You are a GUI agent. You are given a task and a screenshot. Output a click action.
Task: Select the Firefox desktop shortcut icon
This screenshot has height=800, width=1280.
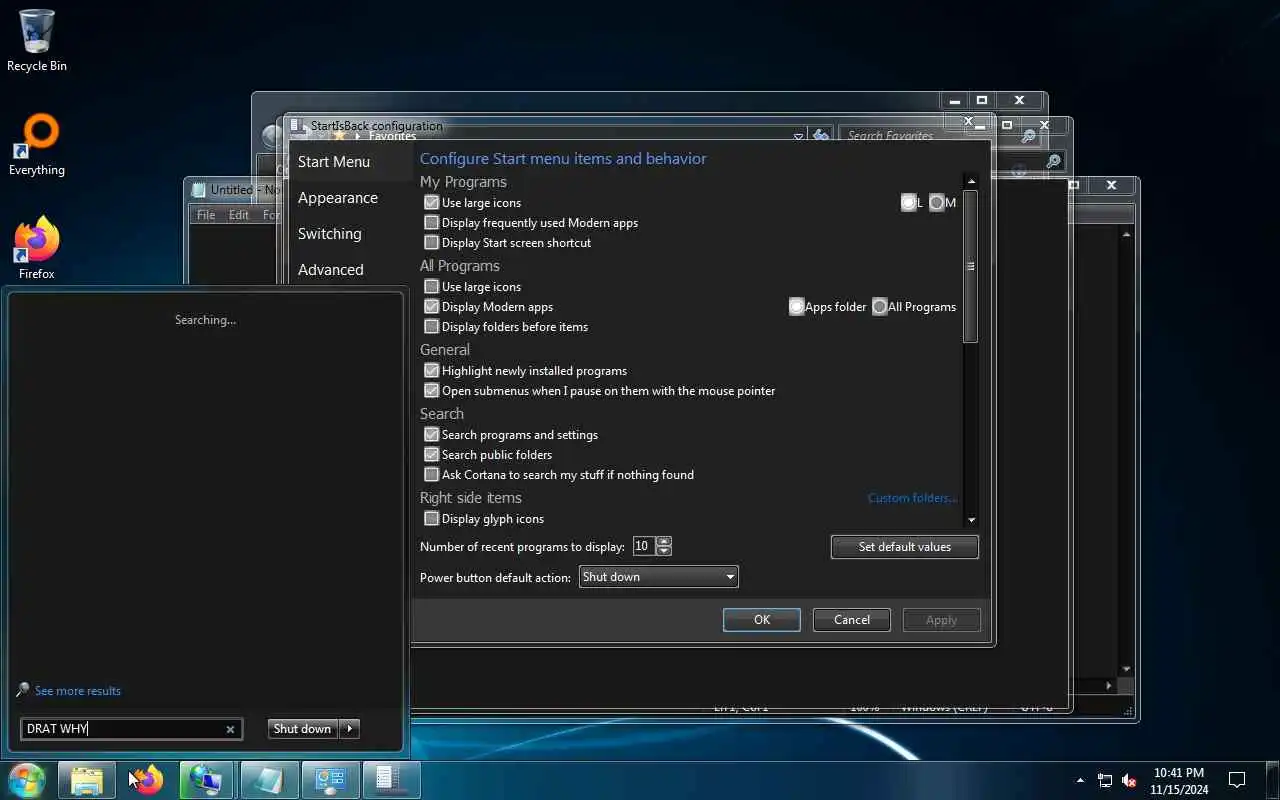(x=37, y=248)
